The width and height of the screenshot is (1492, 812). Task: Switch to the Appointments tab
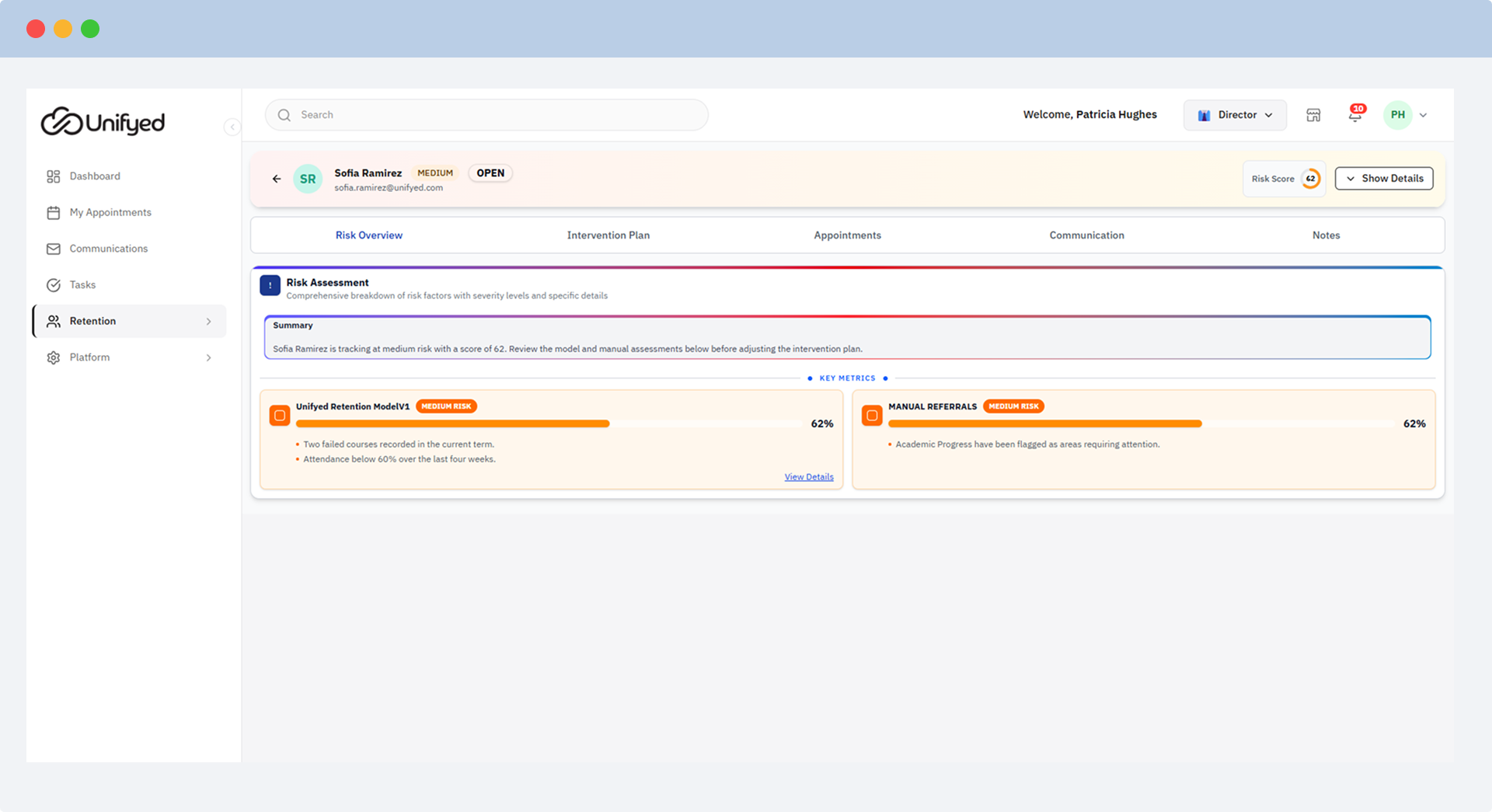(848, 235)
